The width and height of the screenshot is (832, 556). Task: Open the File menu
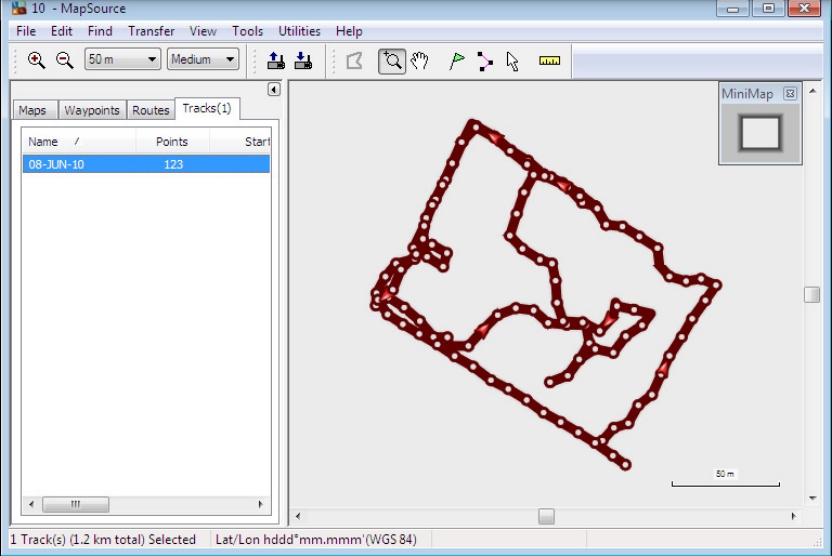click(x=26, y=31)
